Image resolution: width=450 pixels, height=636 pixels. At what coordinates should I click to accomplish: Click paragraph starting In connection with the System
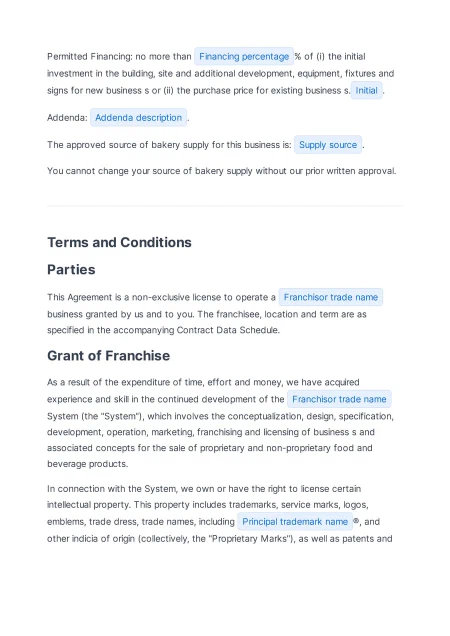(220, 514)
